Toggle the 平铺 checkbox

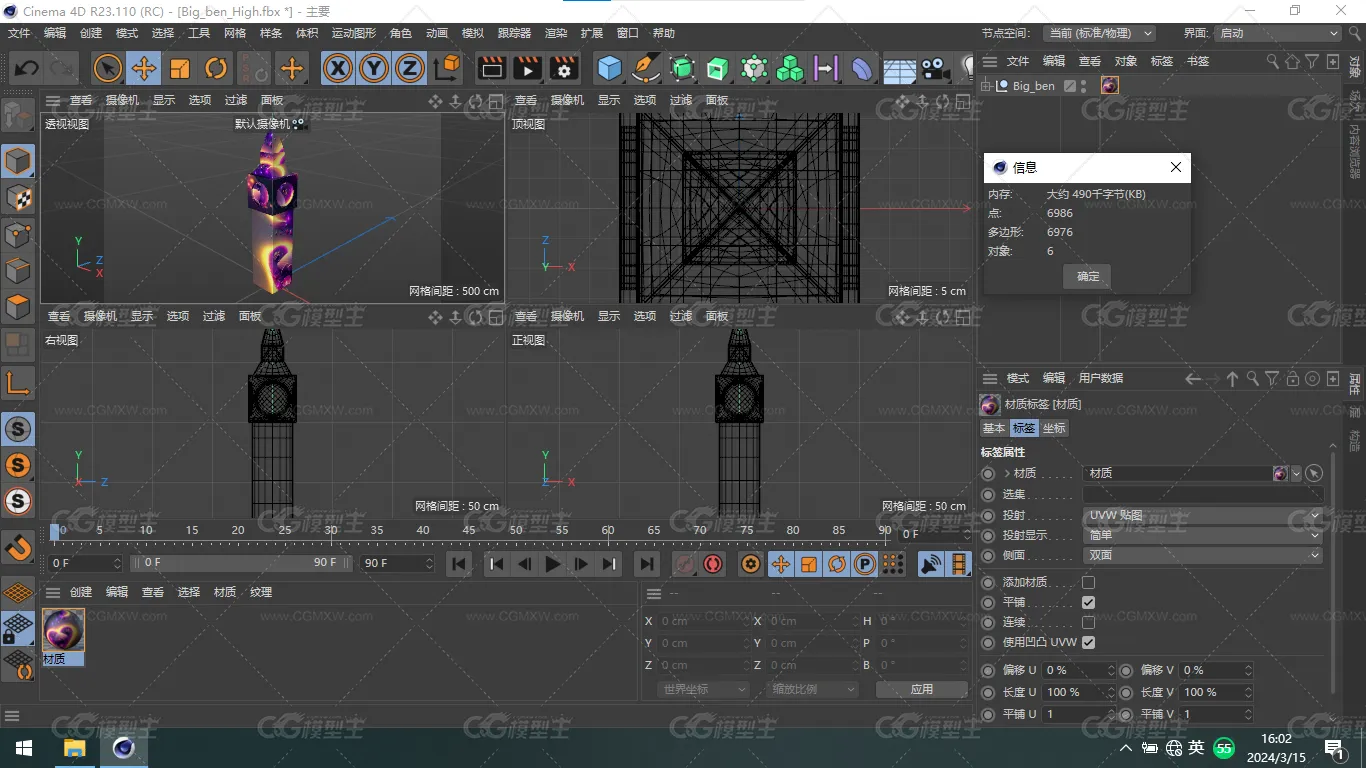click(x=1088, y=602)
